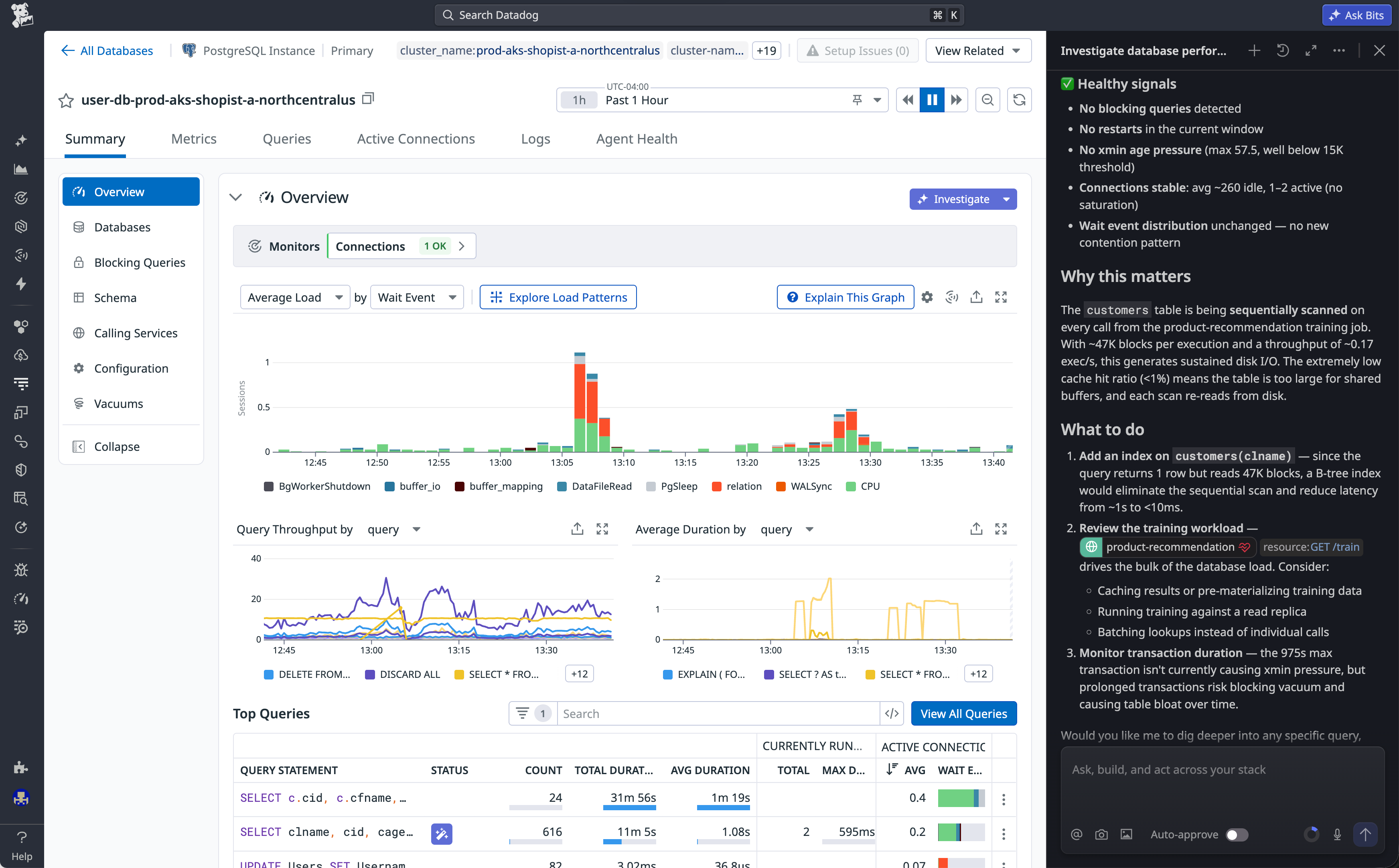This screenshot has width=1399, height=868.
Task: Open Investigate button dropdown arrow
Action: [1006, 199]
